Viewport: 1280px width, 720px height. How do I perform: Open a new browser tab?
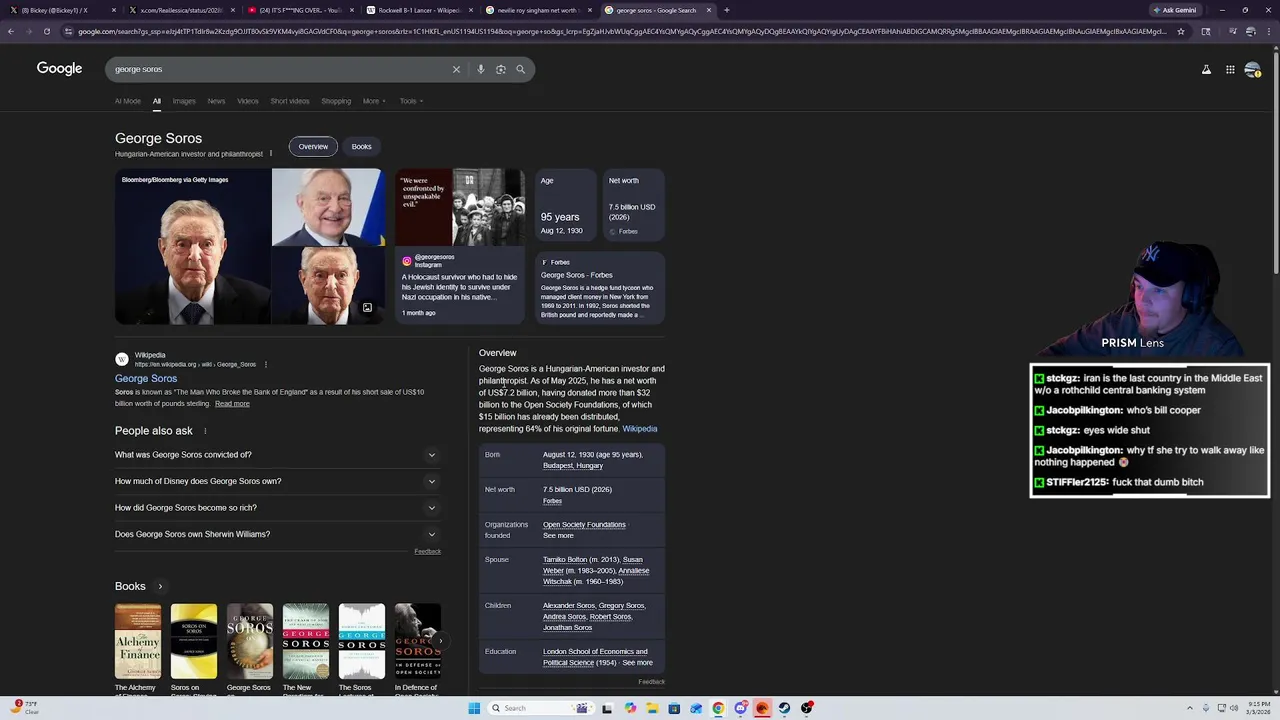click(726, 10)
